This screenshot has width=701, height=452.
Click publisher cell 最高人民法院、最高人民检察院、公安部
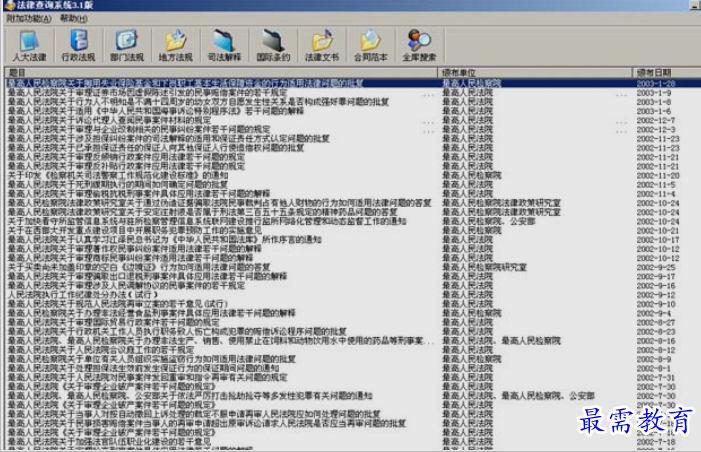[x=518, y=396]
